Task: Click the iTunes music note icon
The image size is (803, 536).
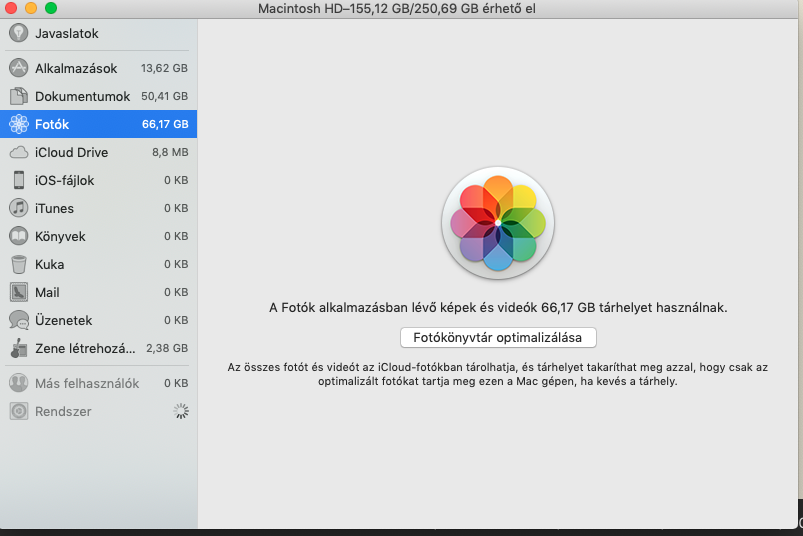Action: (18, 208)
